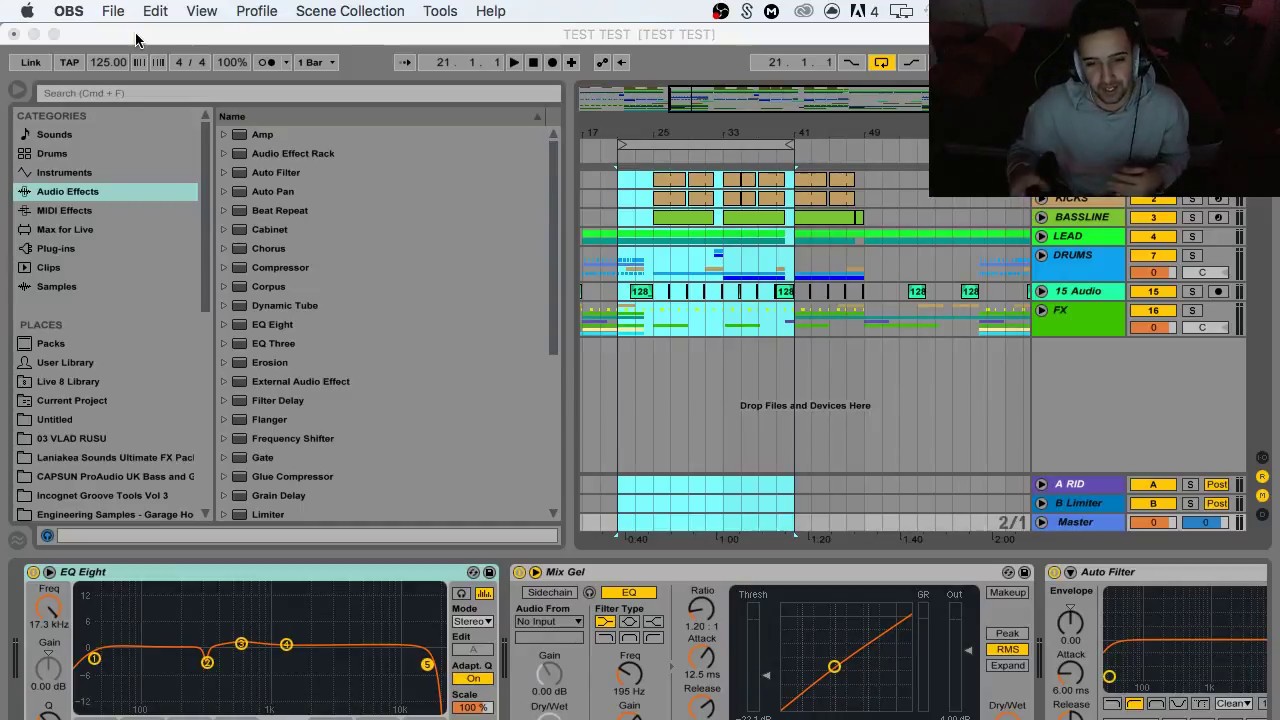
Task: Select the Clips category icon
Action: click(x=25, y=268)
